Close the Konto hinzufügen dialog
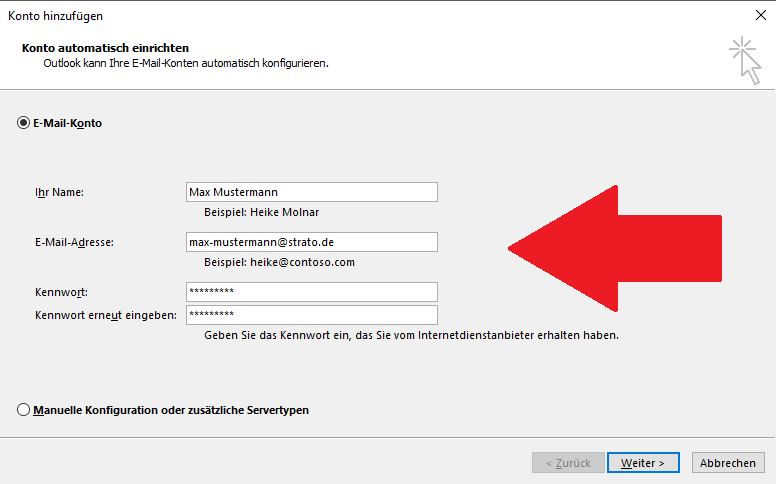 (760, 15)
